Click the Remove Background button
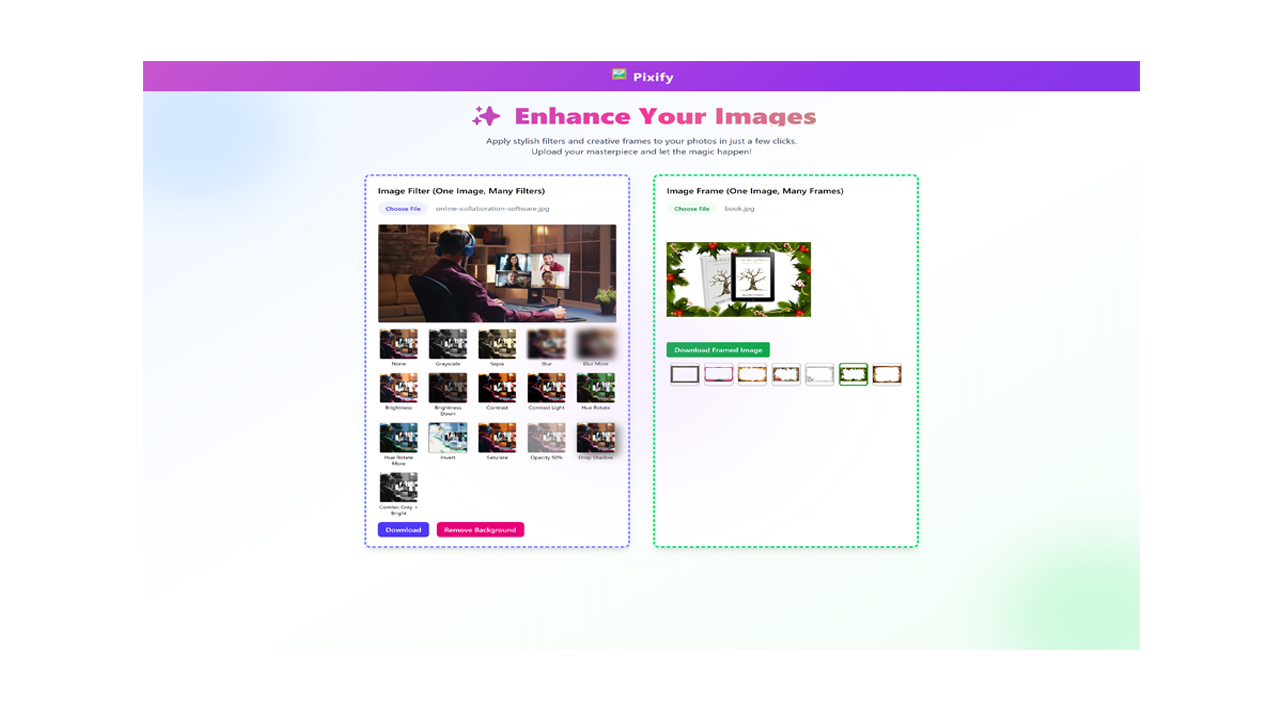The width and height of the screenshot is (1270, 720). (480, 530)
